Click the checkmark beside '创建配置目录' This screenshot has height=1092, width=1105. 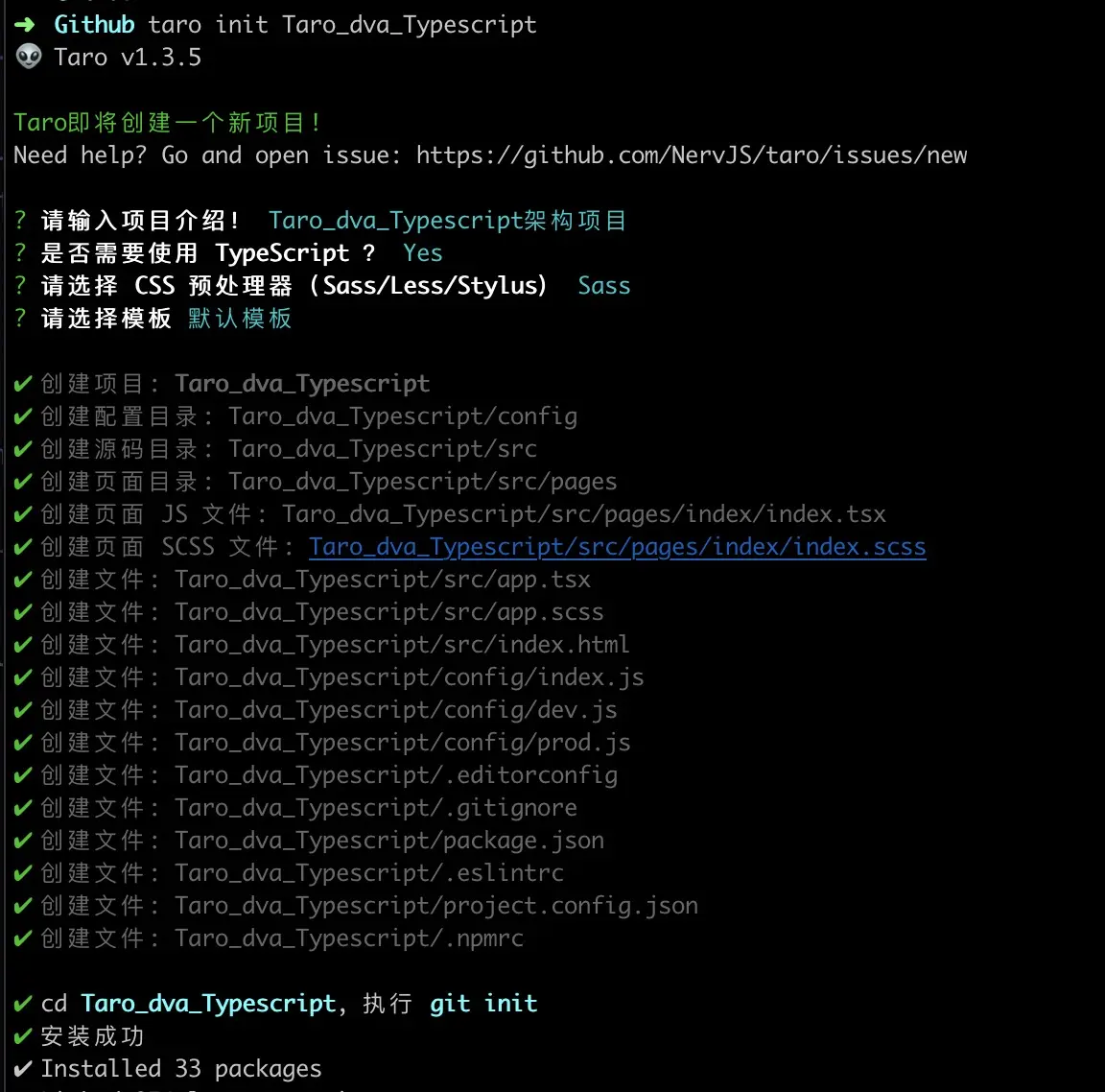tap(23, 415)
